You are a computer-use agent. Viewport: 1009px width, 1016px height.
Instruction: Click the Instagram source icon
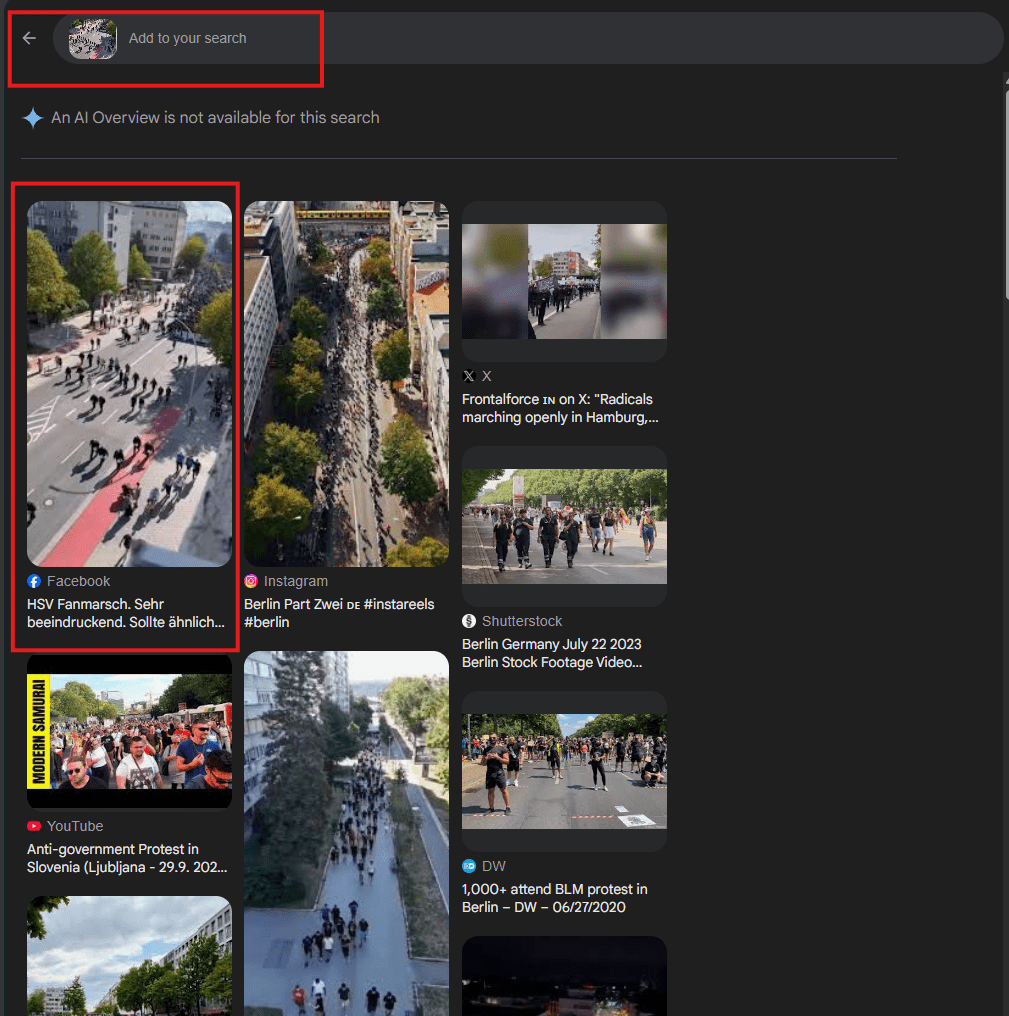(251, 581)
